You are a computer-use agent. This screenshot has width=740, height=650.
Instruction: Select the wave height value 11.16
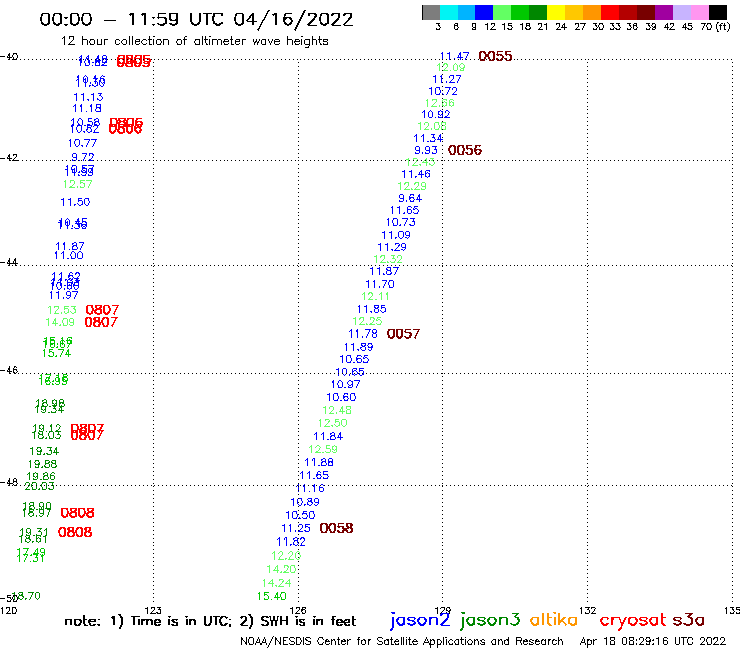[x=310, y=489]
